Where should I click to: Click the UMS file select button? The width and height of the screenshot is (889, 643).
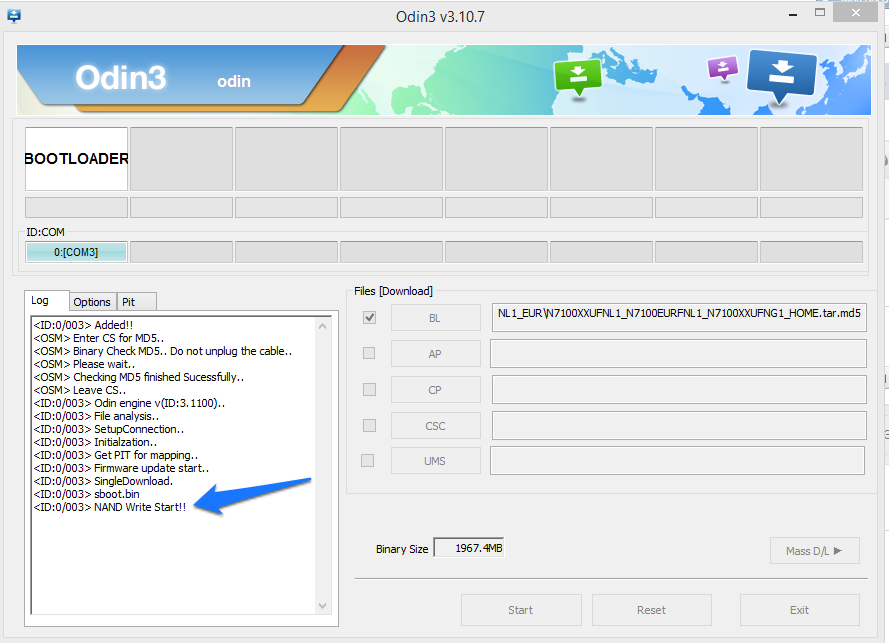point(435,461)
